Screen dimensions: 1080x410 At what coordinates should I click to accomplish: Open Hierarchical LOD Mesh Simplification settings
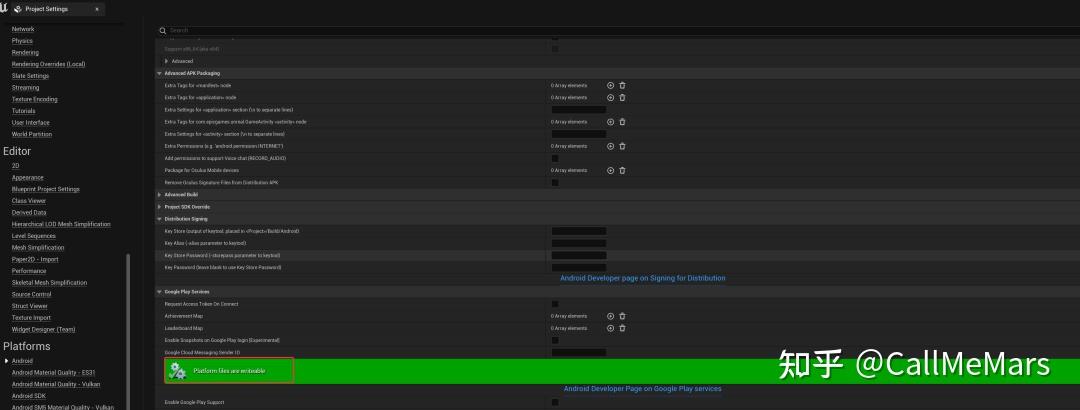pyautogui.click(x=61, y=224)
